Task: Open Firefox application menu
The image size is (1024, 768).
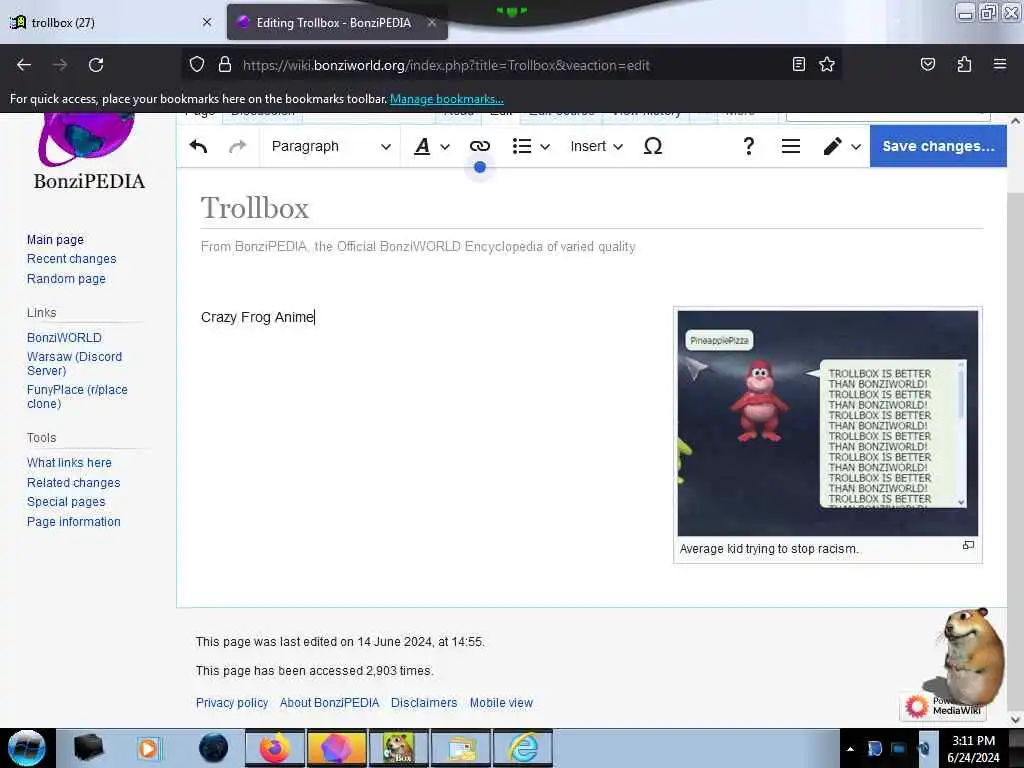Action: [x=999, y=64]
